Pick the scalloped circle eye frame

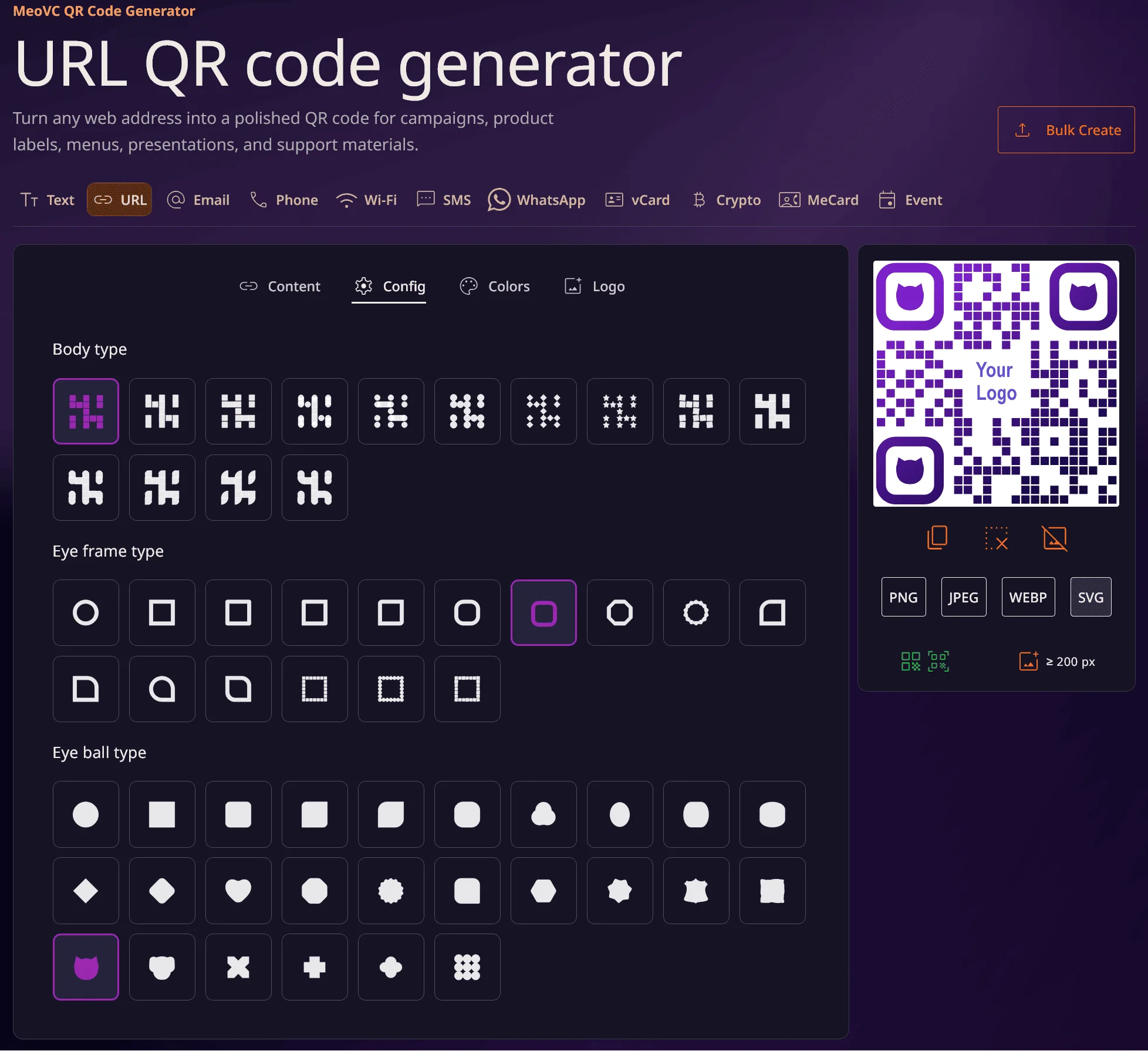[696, 612]
